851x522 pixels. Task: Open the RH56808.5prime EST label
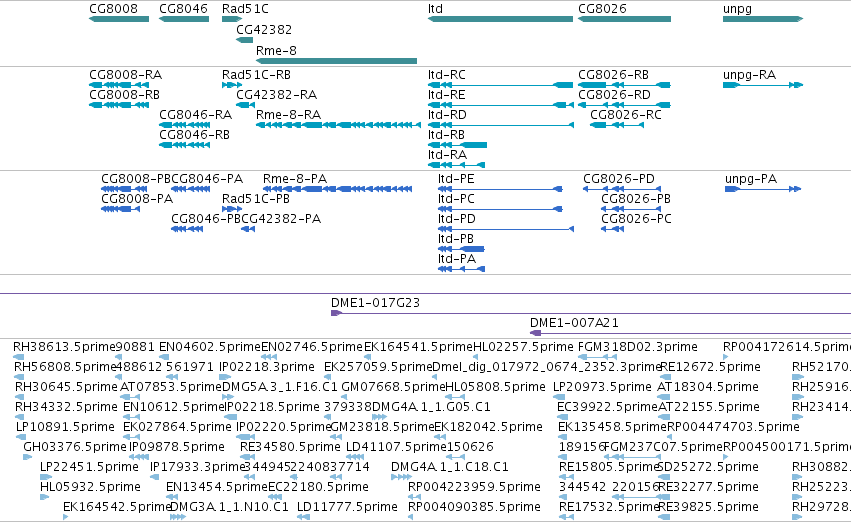pyautogui.click(x=66, y=367)
